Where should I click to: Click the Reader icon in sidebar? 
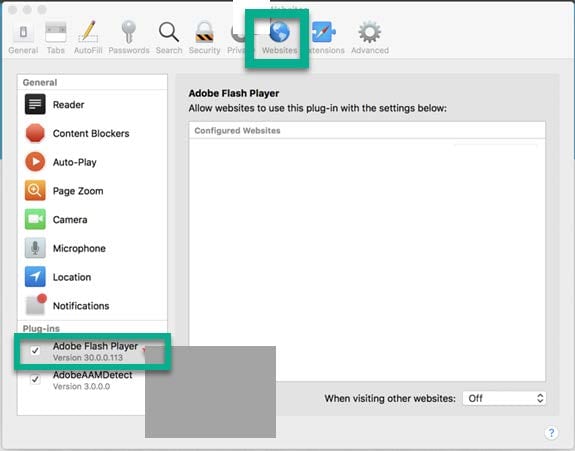[x=35, y=104]
